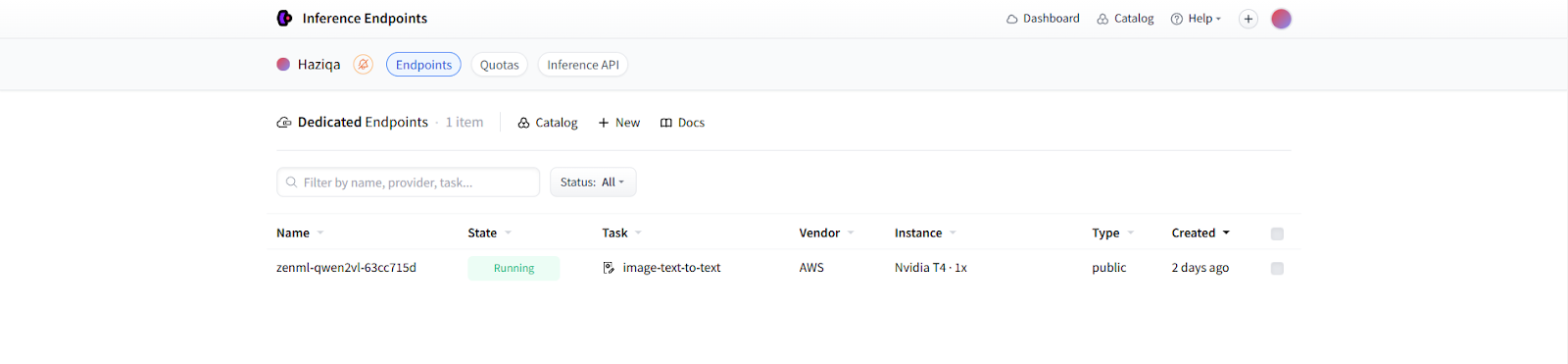The height and width of the screenshot is (364, 1568).
Task: Open the Help dropdown menu
Action: click(1196, 19)
